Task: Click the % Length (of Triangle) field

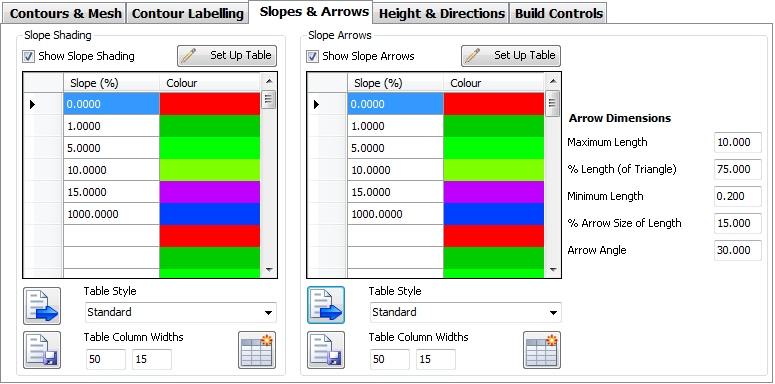Action: (737, 170)
